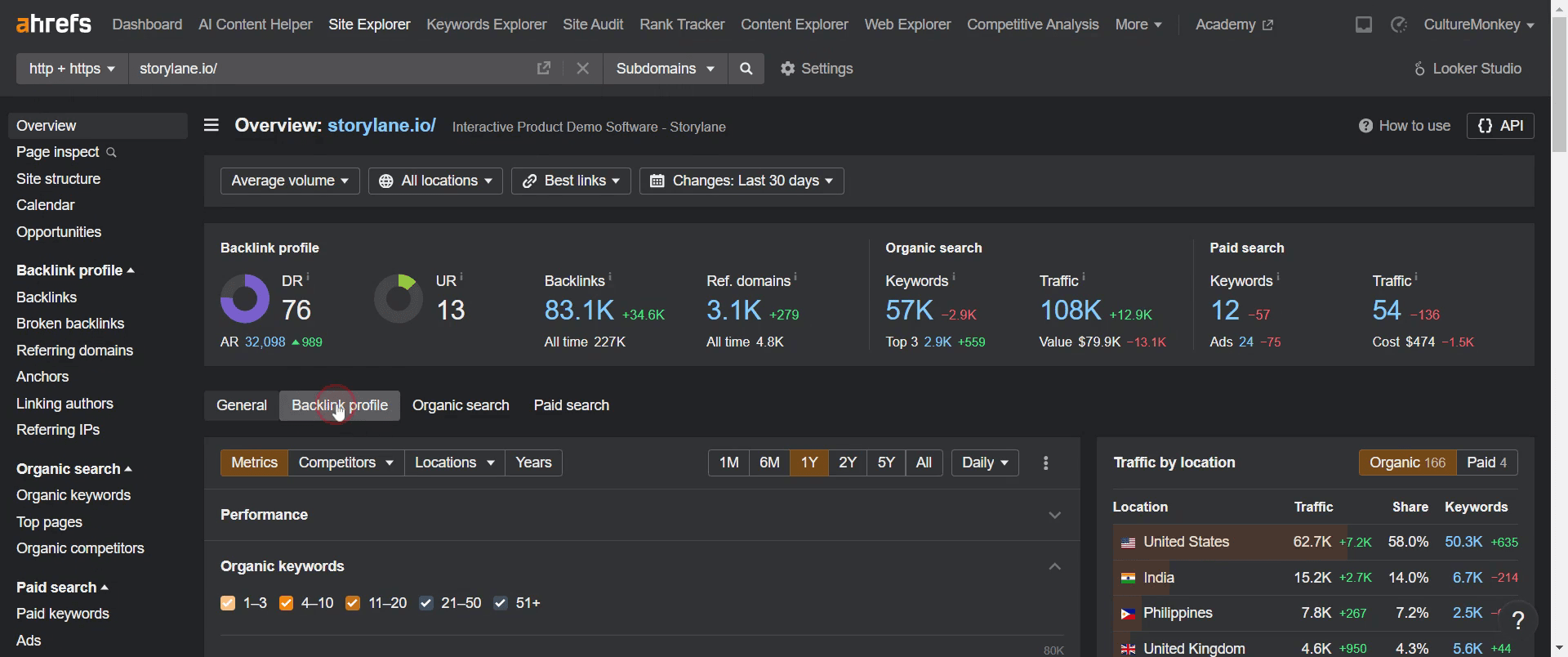Click the Page inspect search icon
Viewport: 1568px width, 657px height.
112,153
